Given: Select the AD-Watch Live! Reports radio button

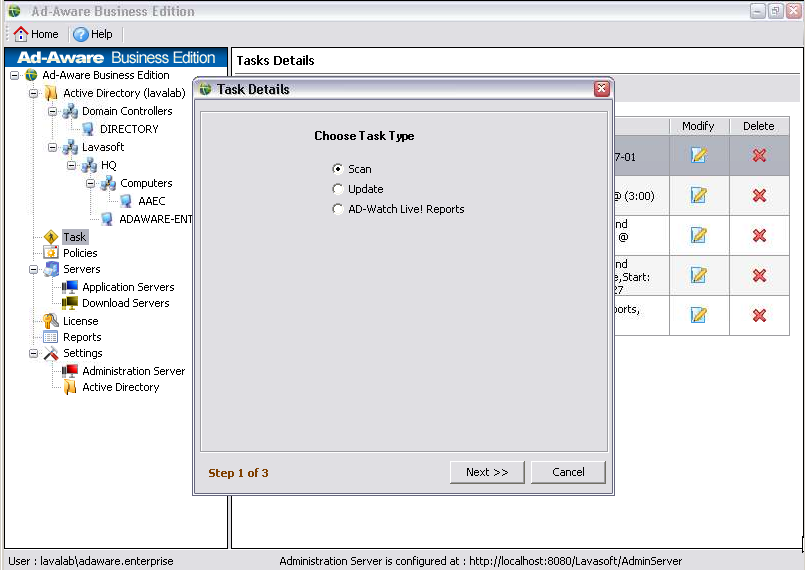Looking at the screenshot, I should pos(337,209).
